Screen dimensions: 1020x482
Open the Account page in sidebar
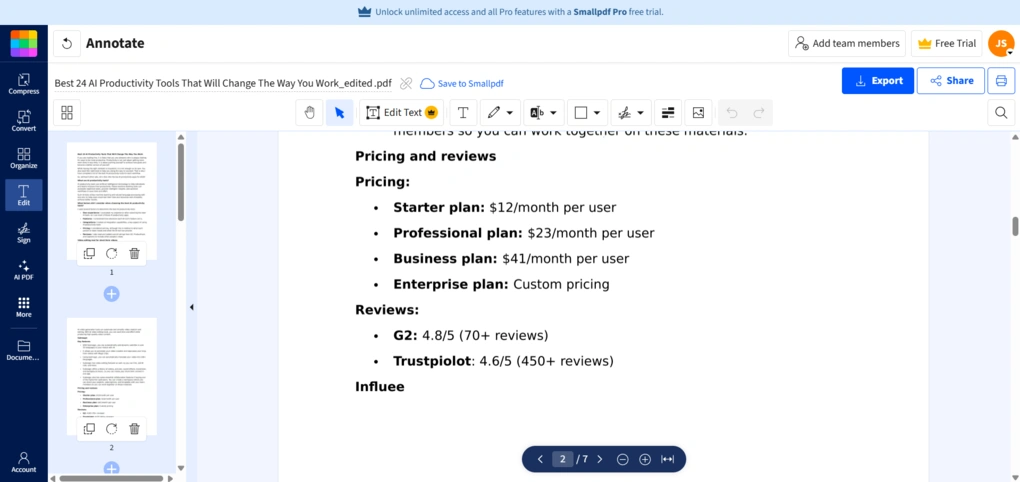tap(23, 462)
